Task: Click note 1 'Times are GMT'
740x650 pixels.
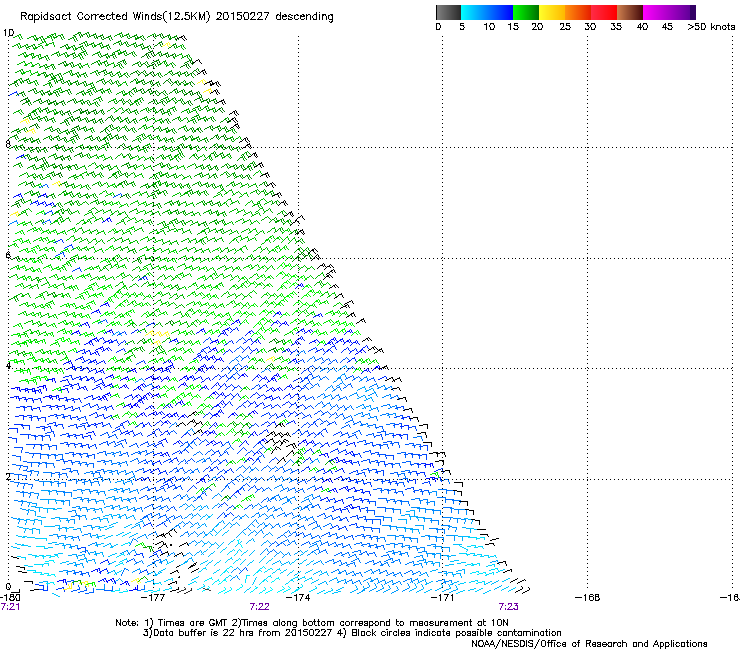Action: pos(184,623)
